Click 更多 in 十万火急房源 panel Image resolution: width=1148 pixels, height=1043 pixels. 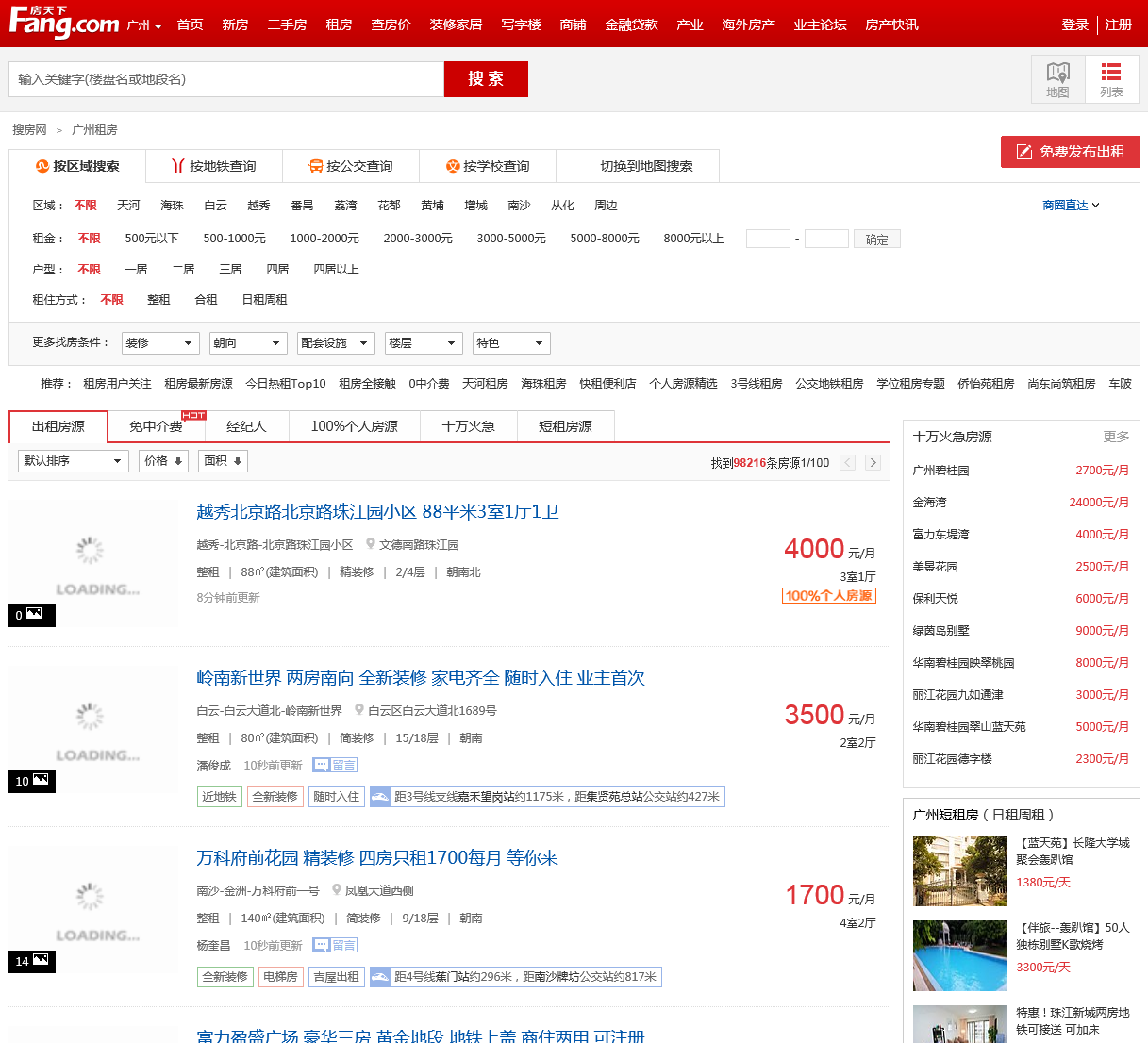(x=1116, y=437)
